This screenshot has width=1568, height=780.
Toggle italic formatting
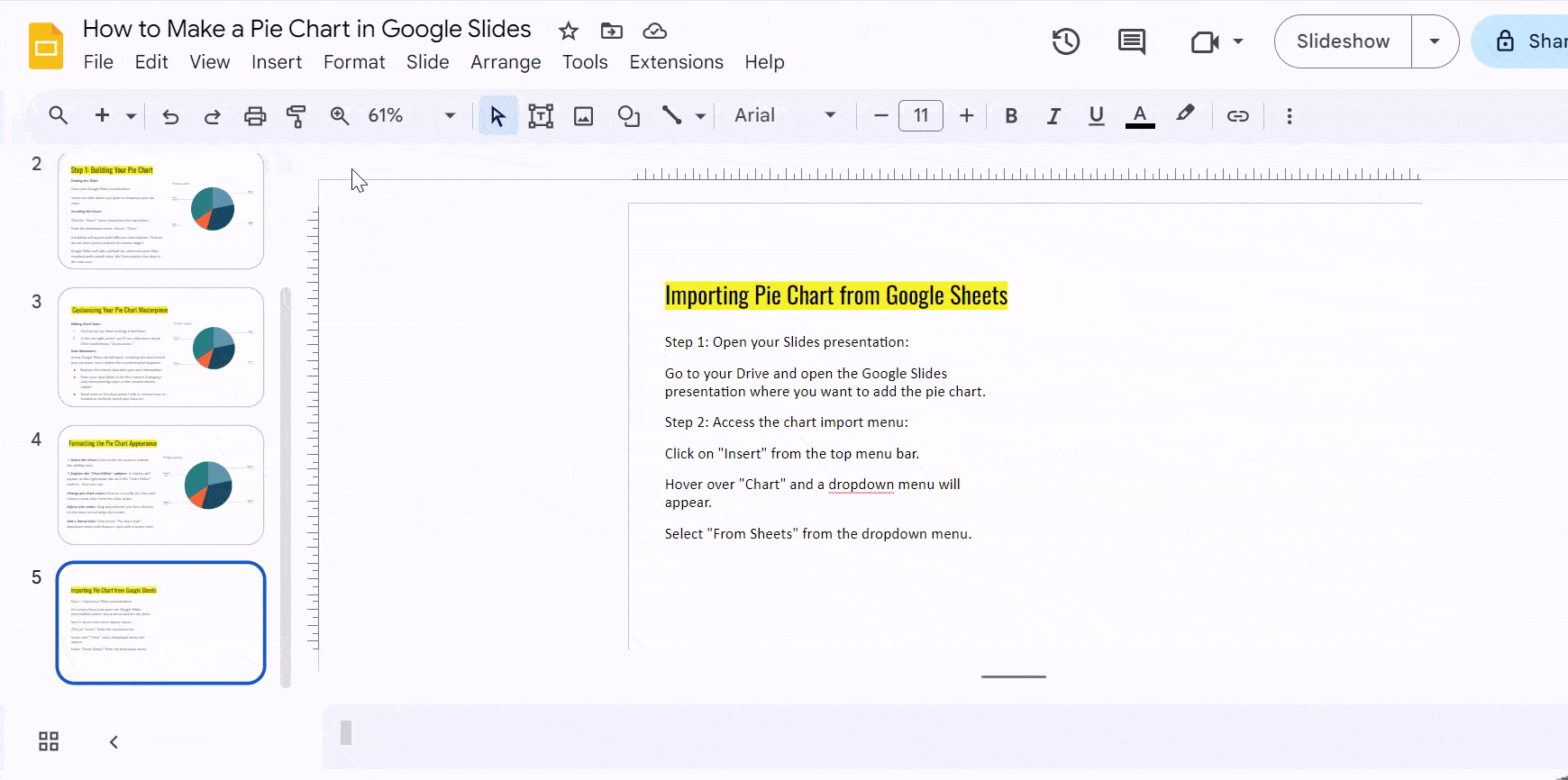[x=1053, y=115]
